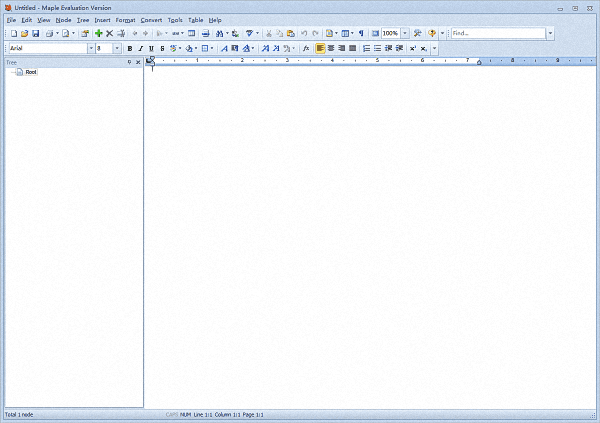
Task: Toggle Italic formatting
Action: (x=140, y=48)
